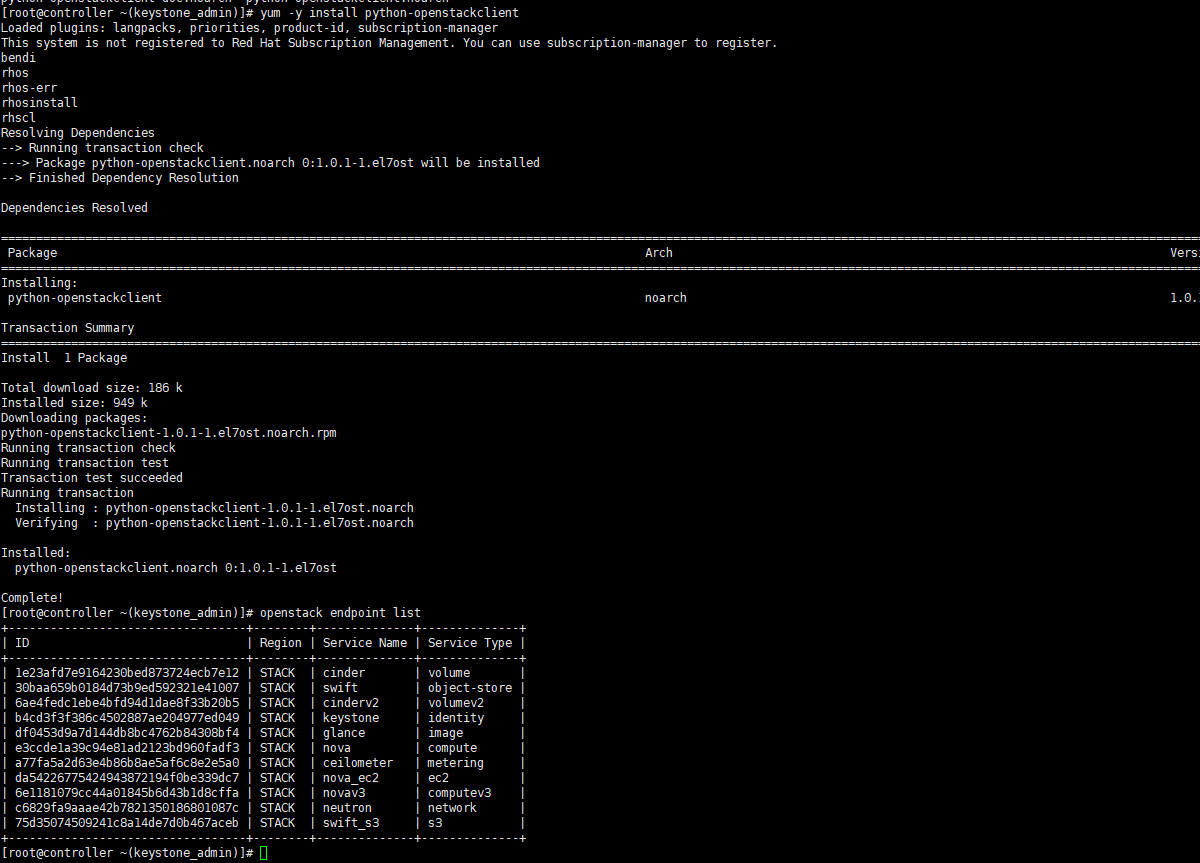Screen dimensions: 1200x863
Task: Click the 'ID' header in the endpoint table
Action: point(22,643)
